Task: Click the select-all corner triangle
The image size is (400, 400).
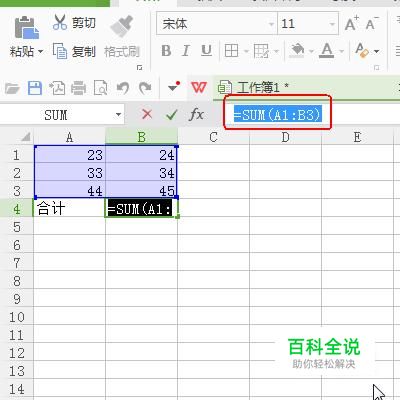Action: click(x=25, y=137)
